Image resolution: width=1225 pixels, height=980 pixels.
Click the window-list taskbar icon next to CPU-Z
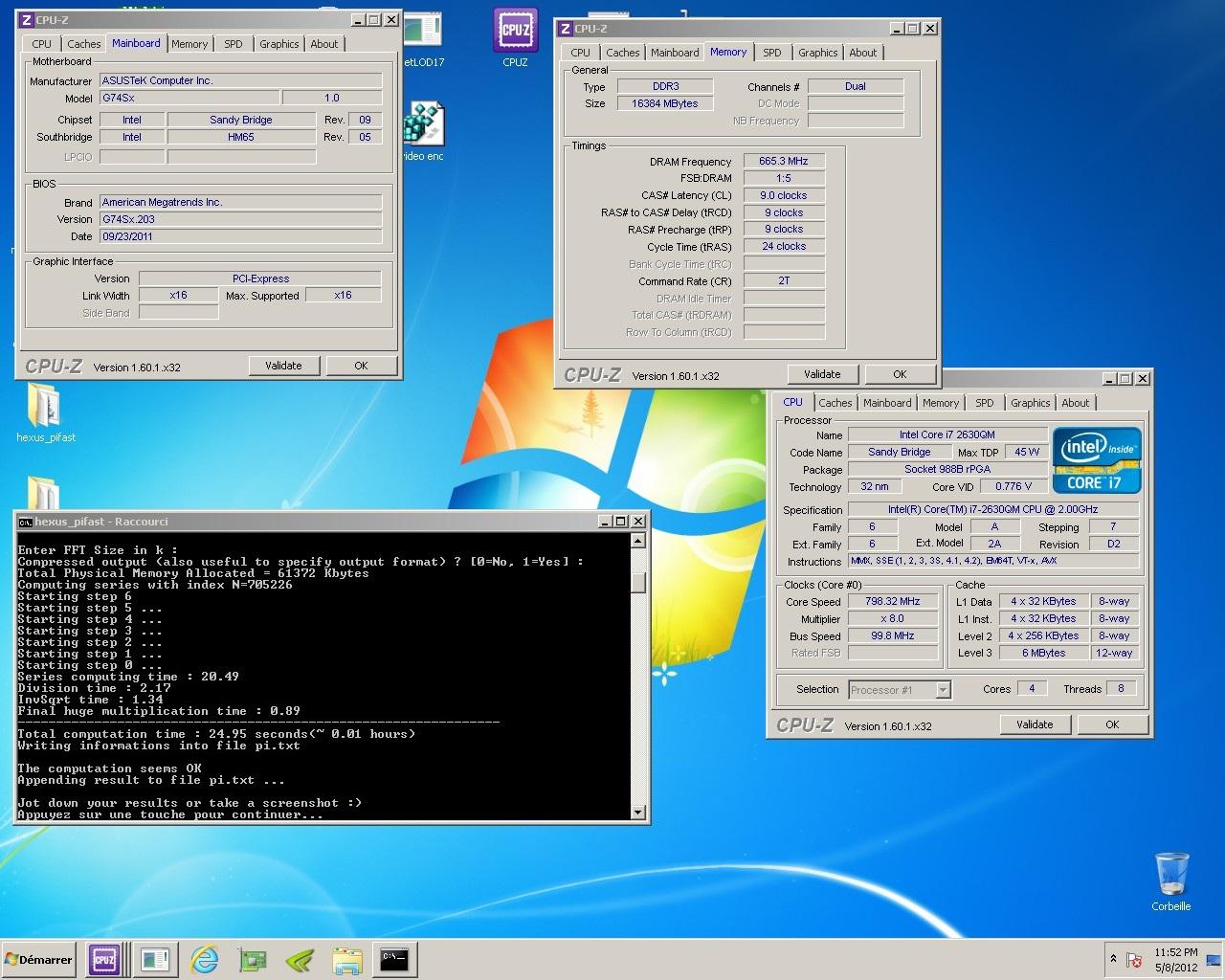tap(154, 959)
